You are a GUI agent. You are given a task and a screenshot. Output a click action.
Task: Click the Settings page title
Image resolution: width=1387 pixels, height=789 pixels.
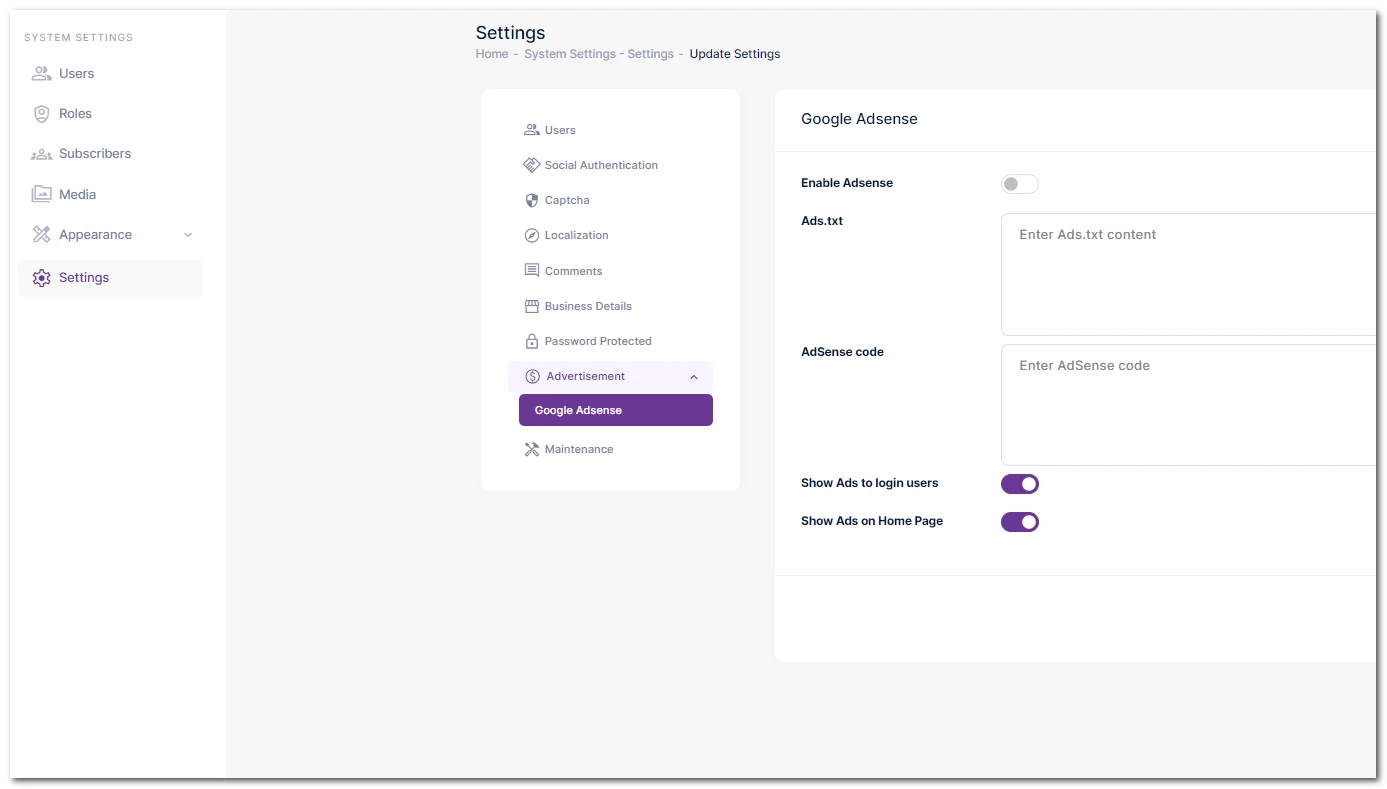point(510,33)
